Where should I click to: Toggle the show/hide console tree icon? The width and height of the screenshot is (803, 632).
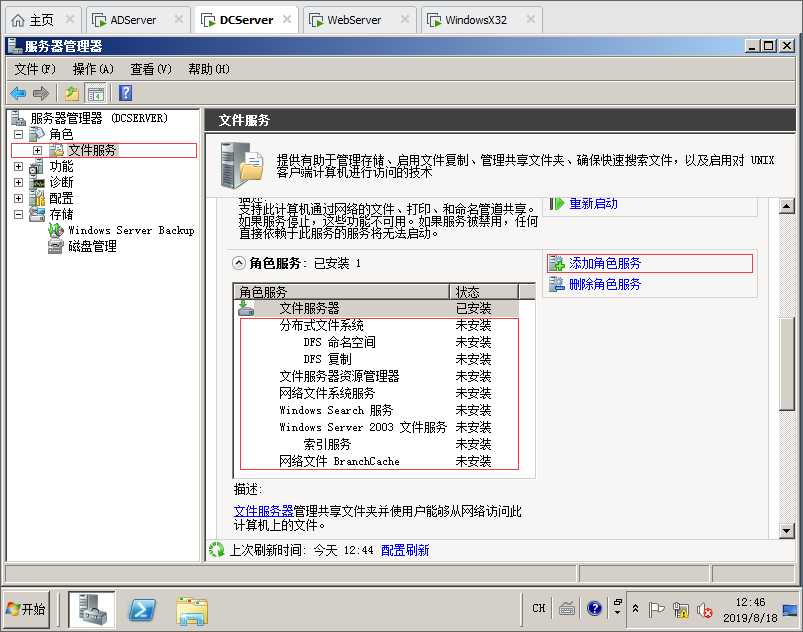coord(95,93)
